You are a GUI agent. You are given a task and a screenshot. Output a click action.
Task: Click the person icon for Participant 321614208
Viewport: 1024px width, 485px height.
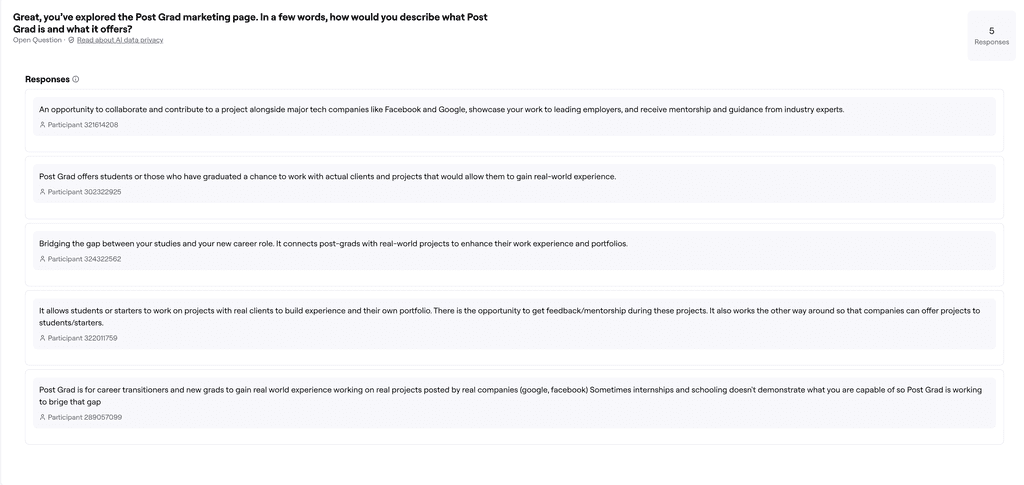42,125
